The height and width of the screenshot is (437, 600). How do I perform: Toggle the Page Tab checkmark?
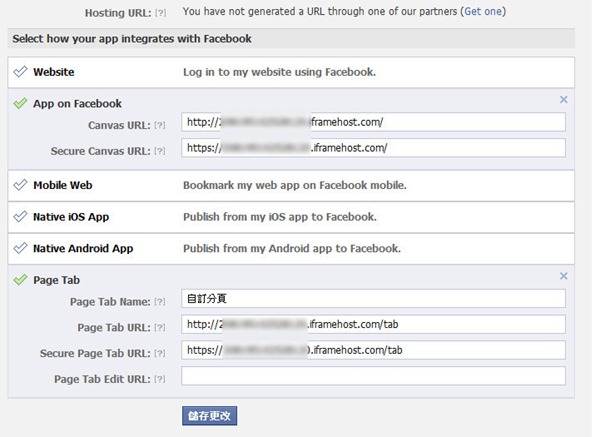(20, 280)
